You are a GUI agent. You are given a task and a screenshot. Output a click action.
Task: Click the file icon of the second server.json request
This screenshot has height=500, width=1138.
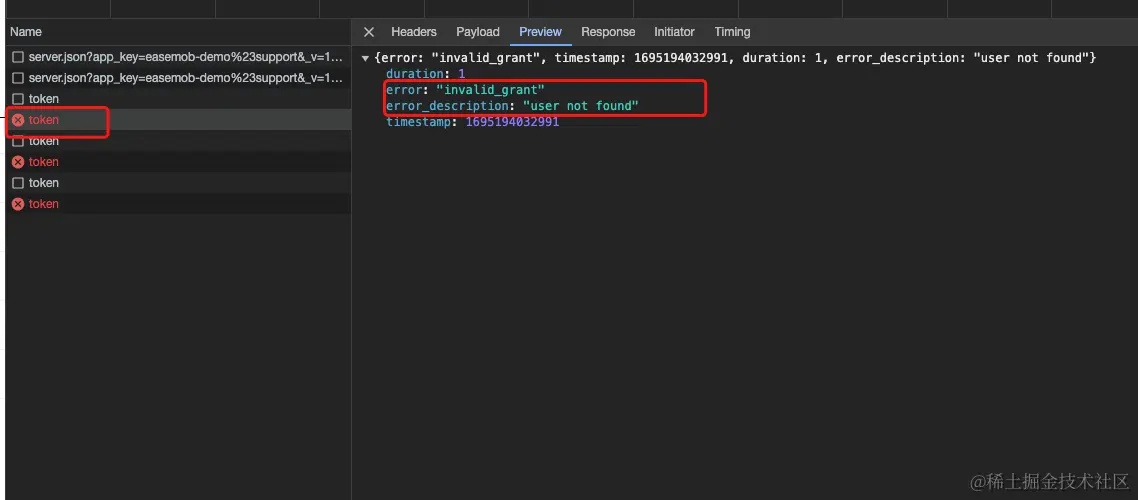[18, 78]
